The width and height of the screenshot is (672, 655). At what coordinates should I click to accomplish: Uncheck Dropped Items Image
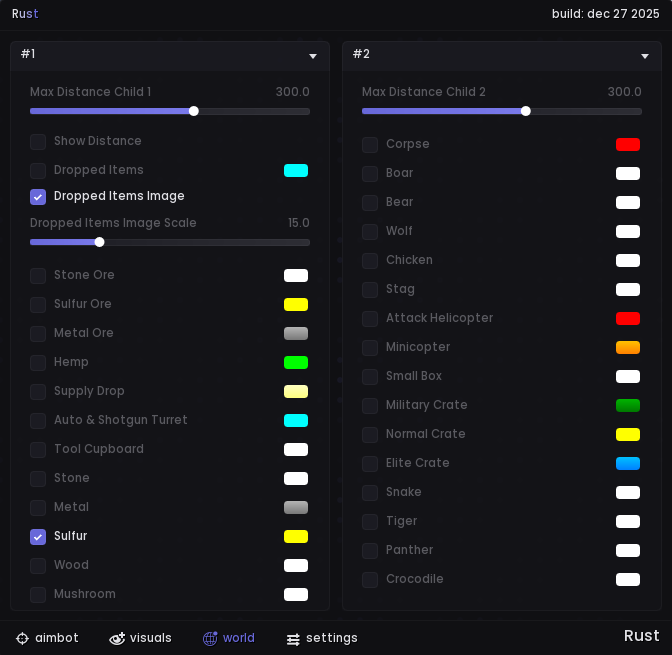(x=38, y=197)
